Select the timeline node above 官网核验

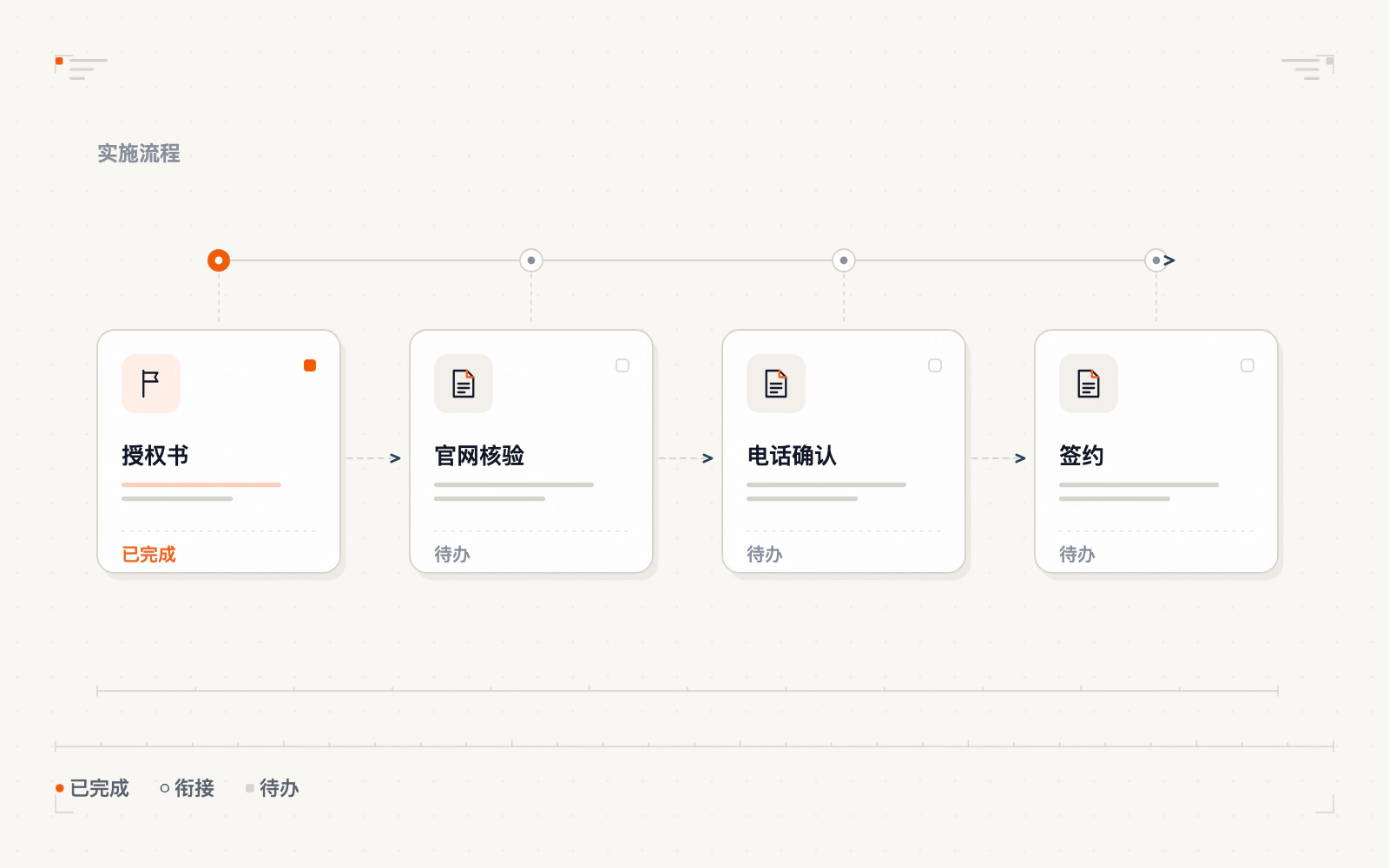click(x=531, y=260)
